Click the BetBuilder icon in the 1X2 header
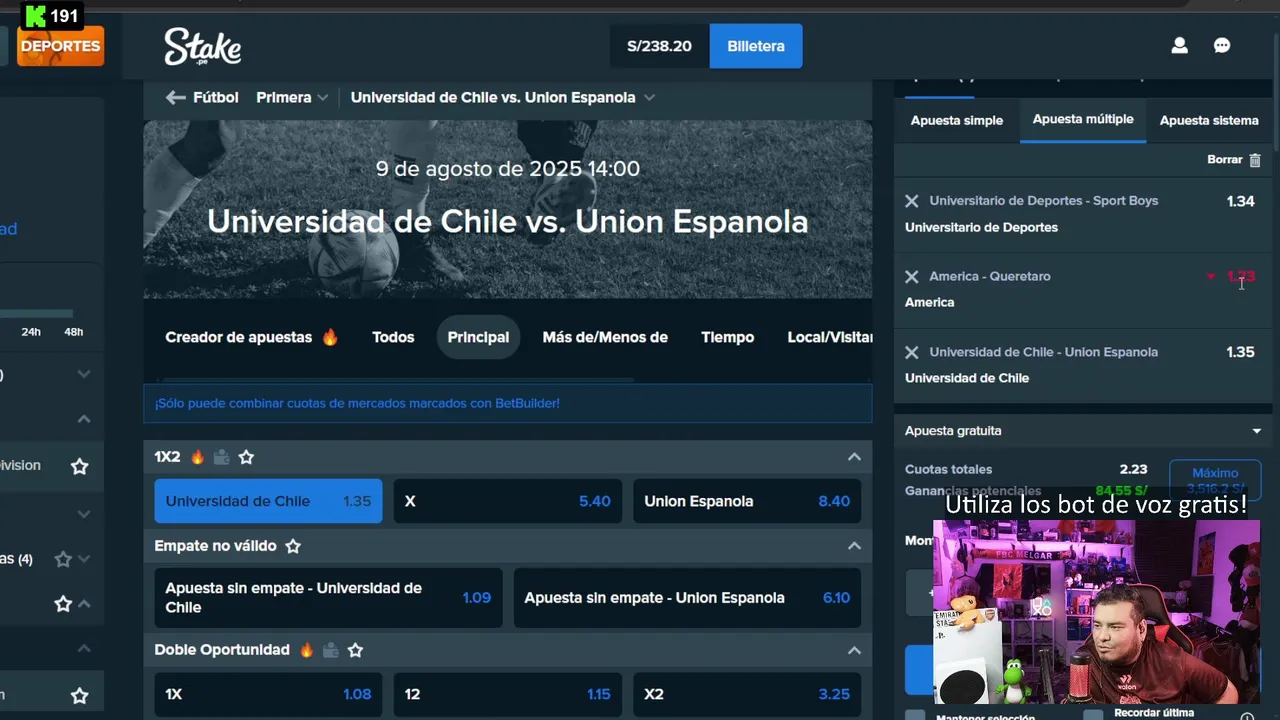 221,457
